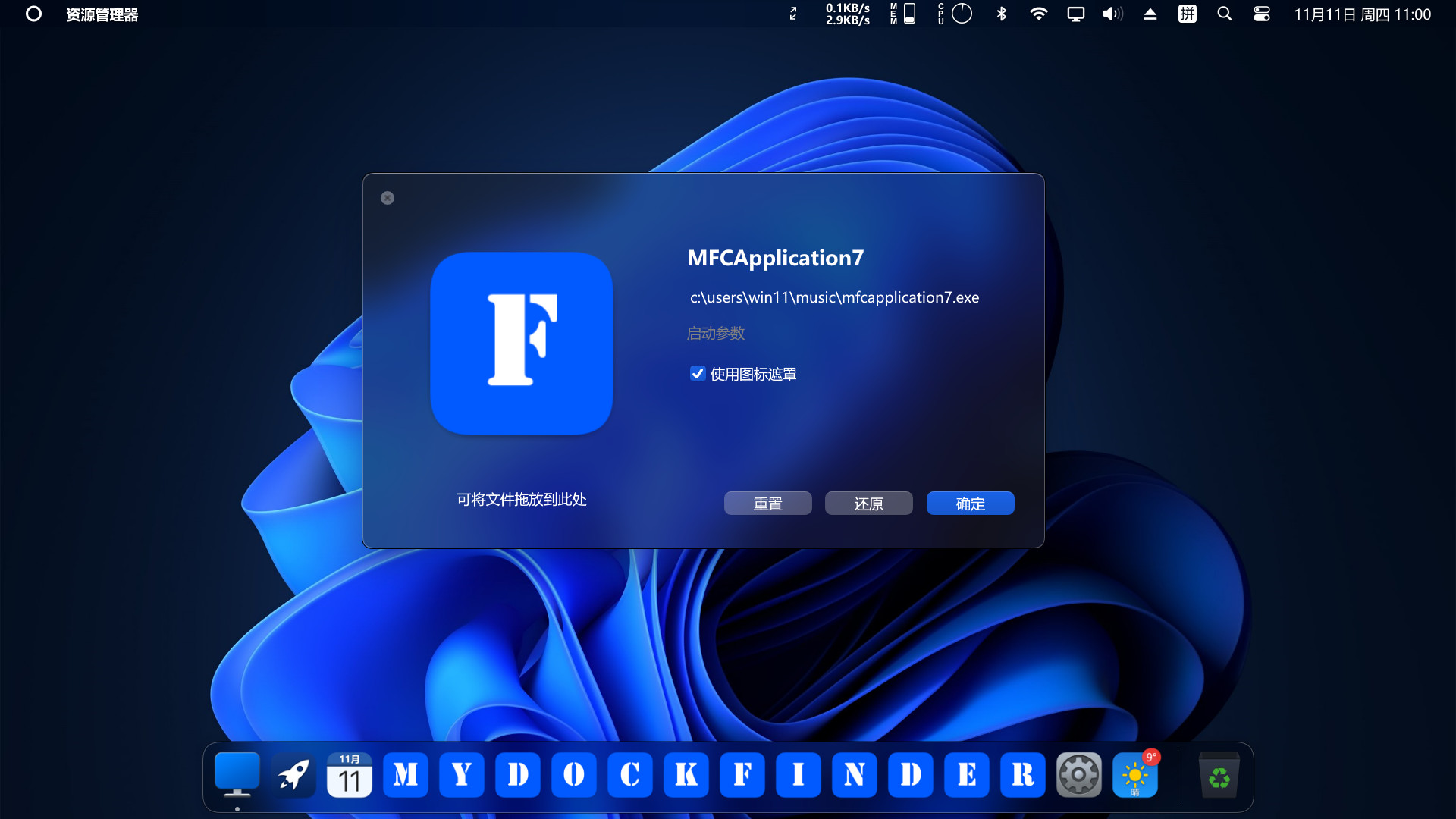Click the eject icon in menu bar
The image size is (1456, 819).
[x=1150, y=14]
